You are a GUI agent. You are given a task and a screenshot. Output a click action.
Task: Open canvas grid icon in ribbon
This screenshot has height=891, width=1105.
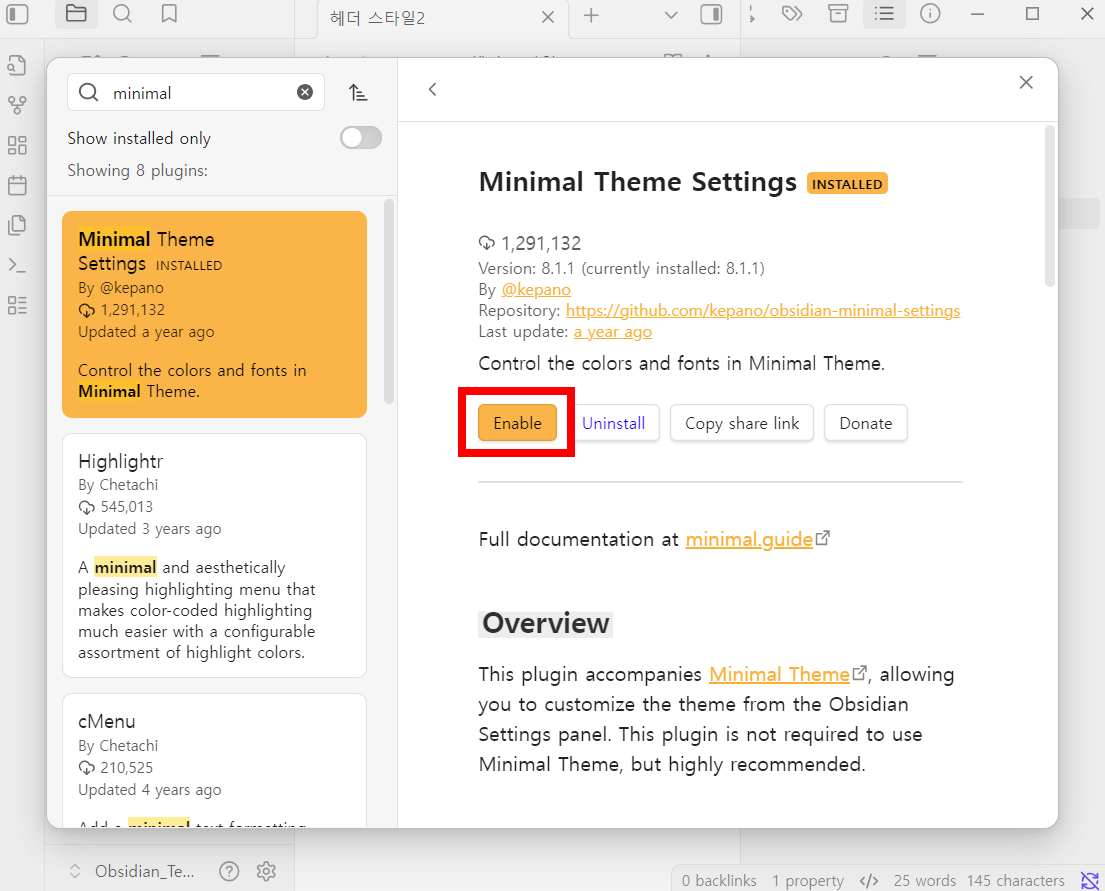[17, 145]
